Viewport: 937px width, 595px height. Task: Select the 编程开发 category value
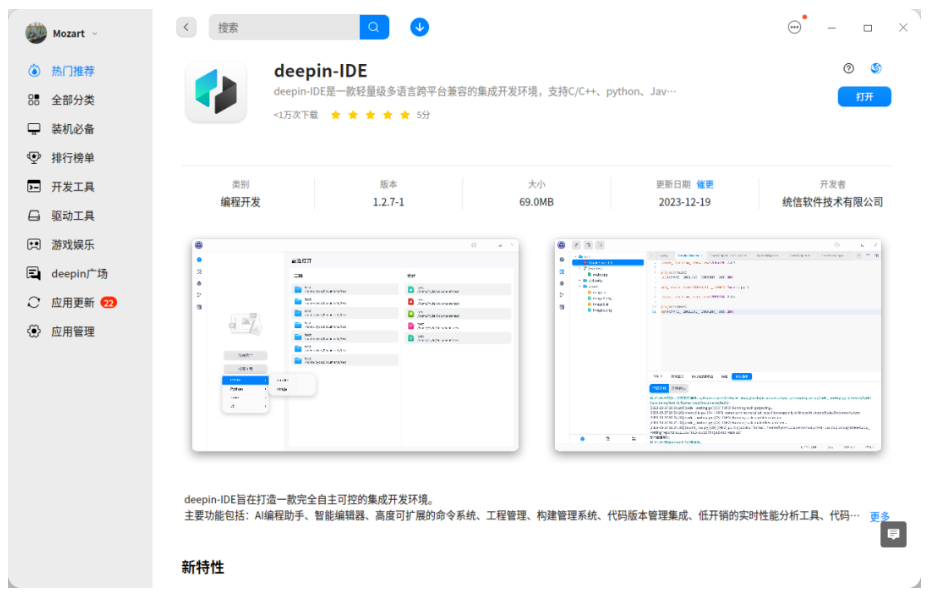(x=240, y=202)
